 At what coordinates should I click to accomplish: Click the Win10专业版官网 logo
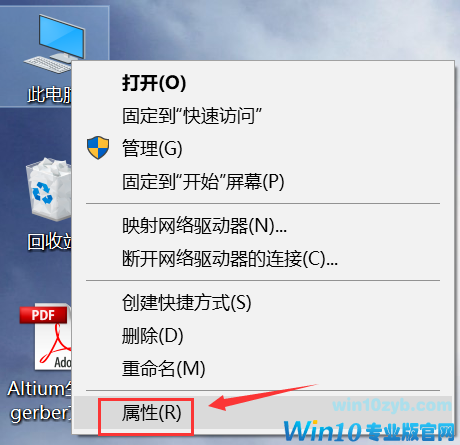(369, 431)
